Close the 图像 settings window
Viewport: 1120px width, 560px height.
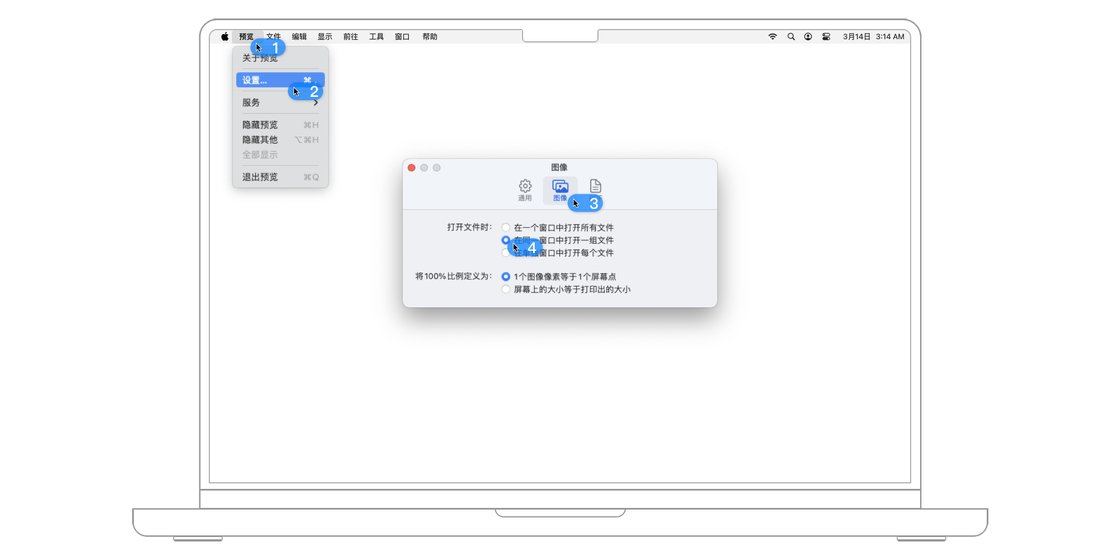coord(411,168)
